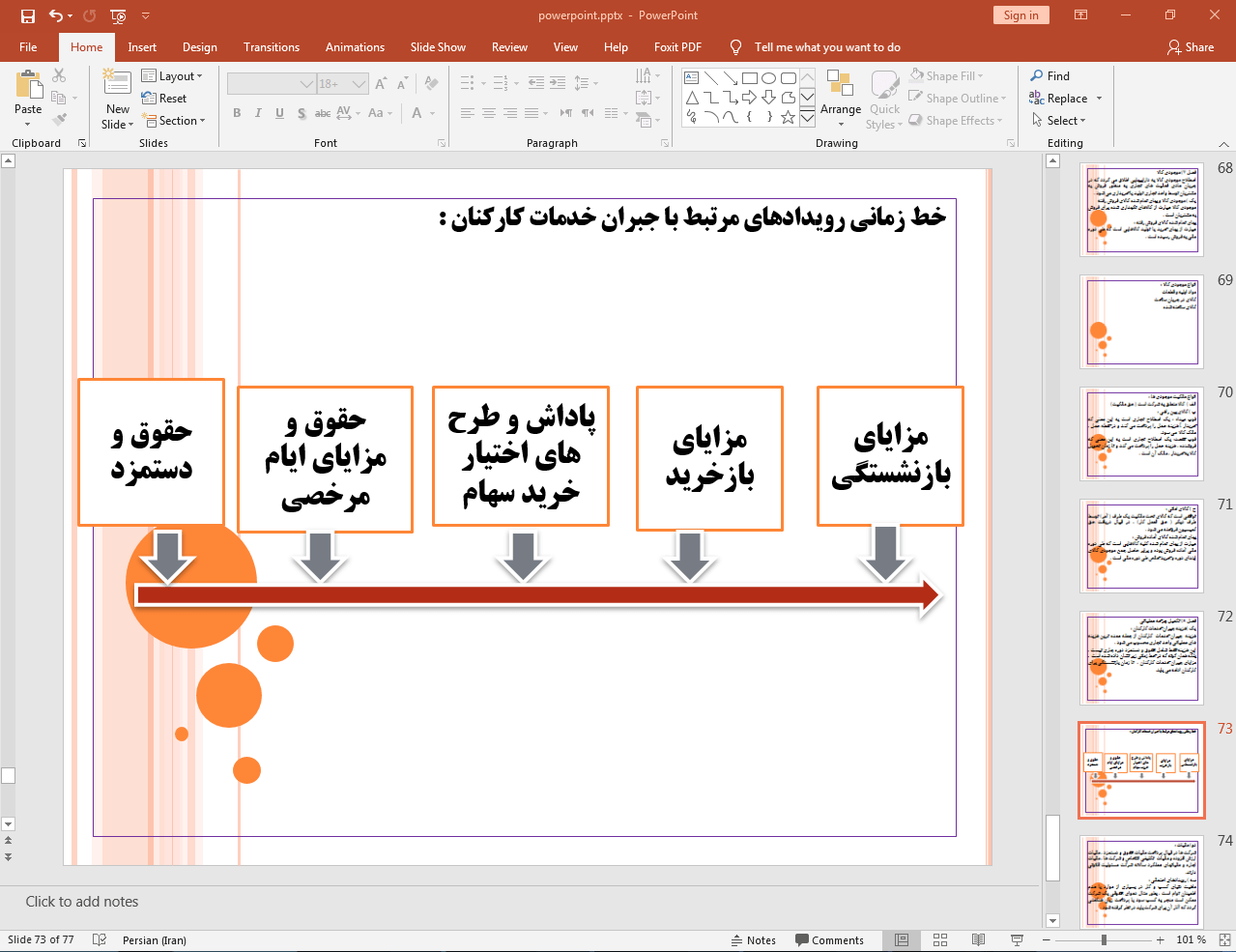The image size is (1236, 952).
Task: Switch to the Slide Show tab
Action: coord(438,47)
